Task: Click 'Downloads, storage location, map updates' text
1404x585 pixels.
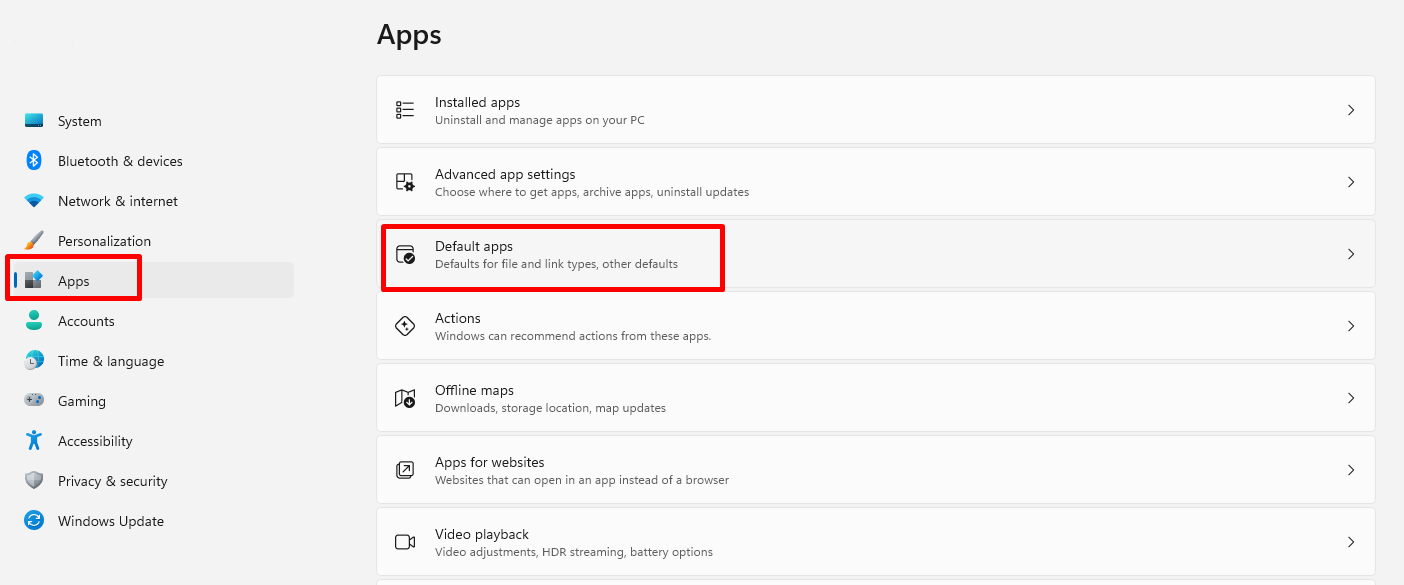Action: [550, 408]
